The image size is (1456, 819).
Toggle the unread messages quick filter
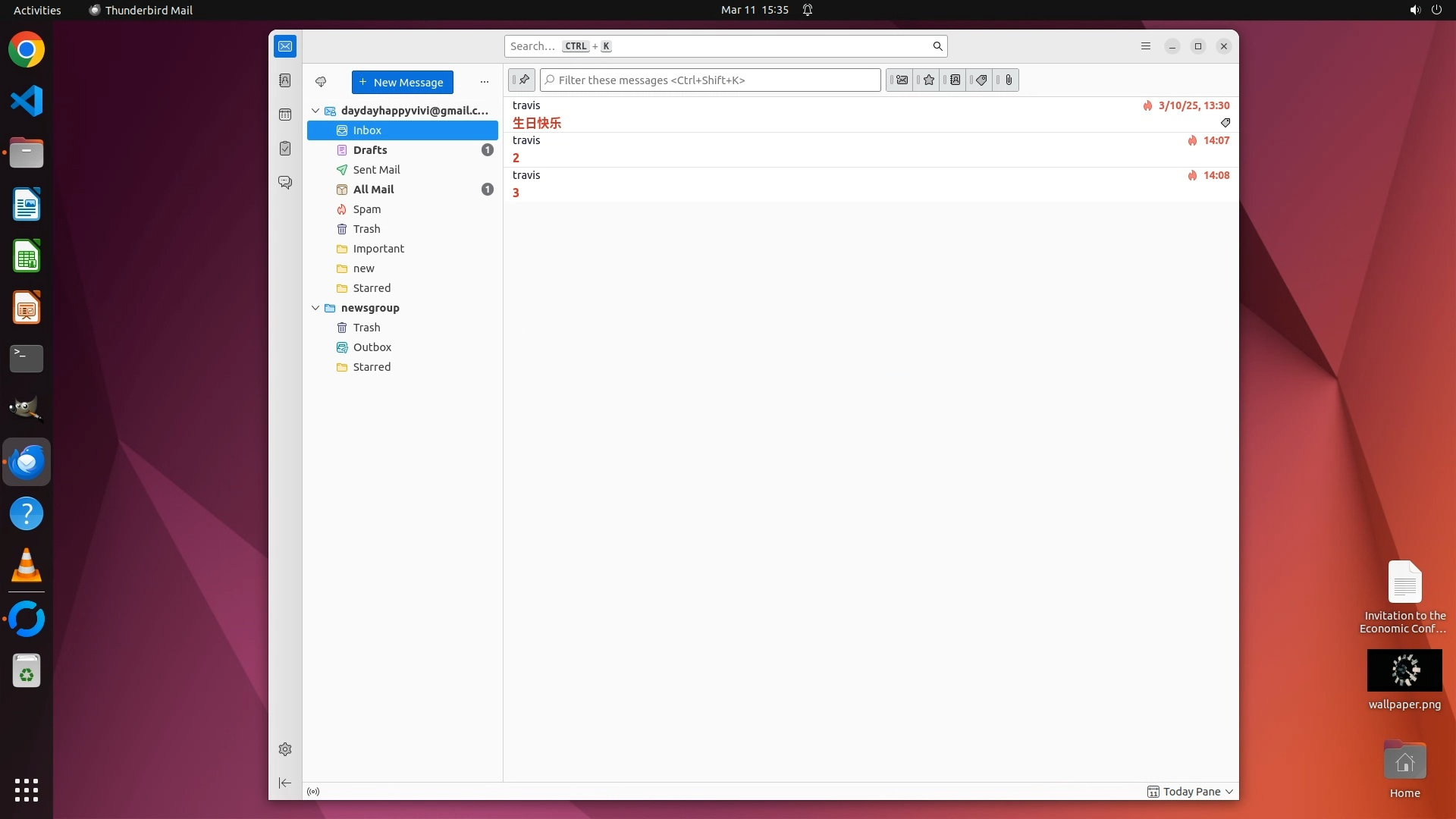tap(901, 80)
